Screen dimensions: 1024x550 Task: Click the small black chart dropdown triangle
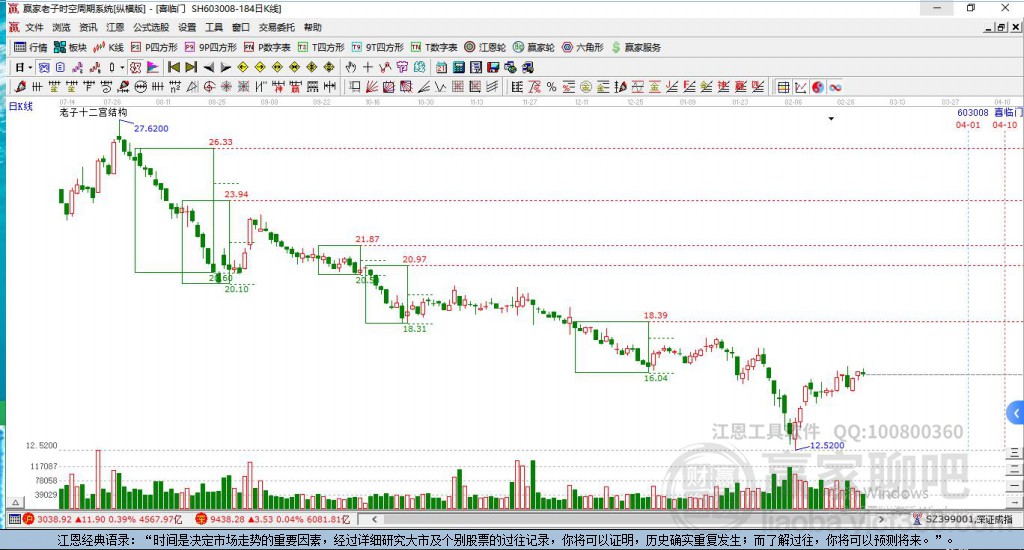click(x=831, y=119)
